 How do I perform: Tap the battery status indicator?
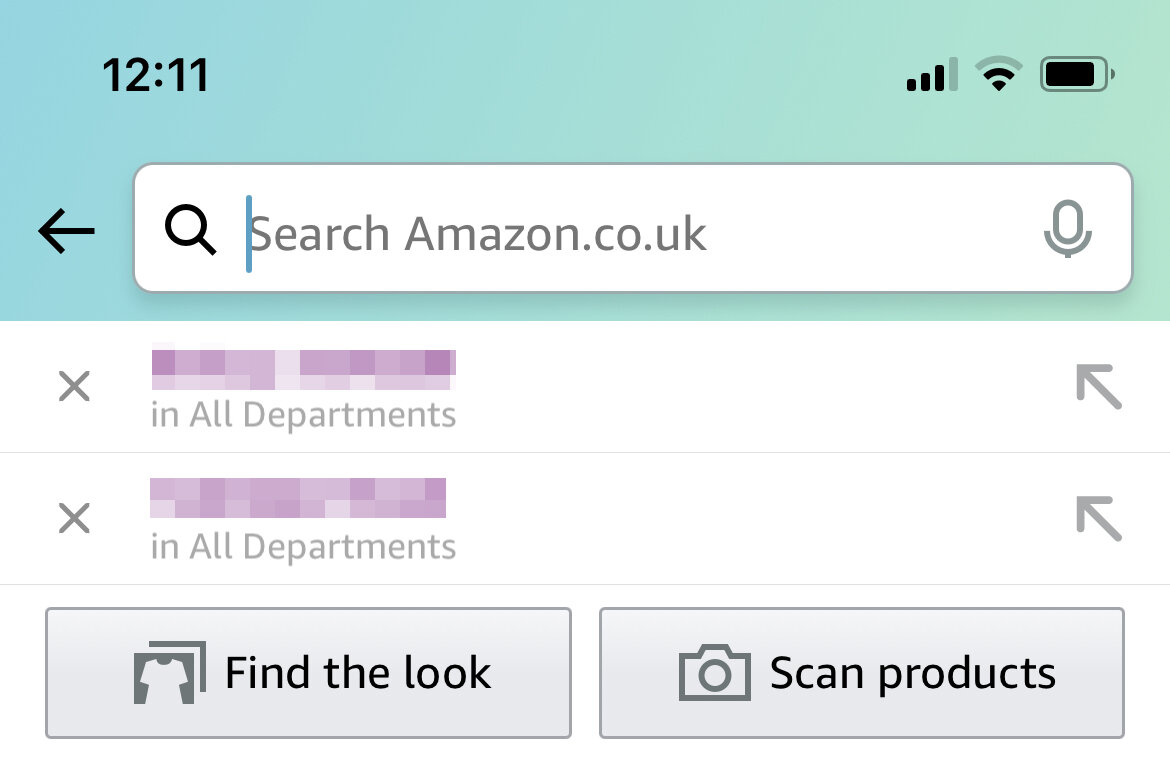tap(1077, 74)
